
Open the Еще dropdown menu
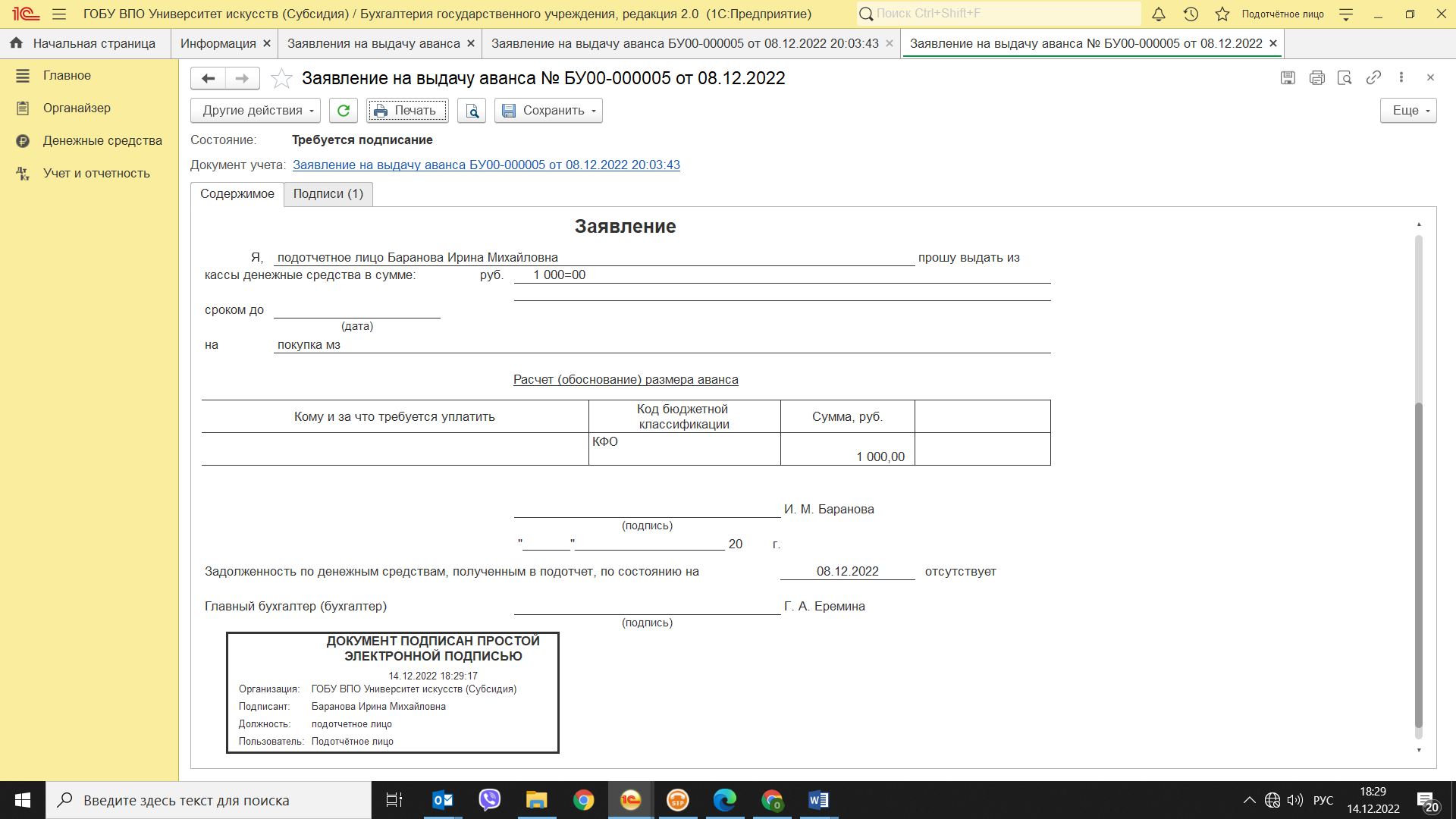[x=1408, y=111]
